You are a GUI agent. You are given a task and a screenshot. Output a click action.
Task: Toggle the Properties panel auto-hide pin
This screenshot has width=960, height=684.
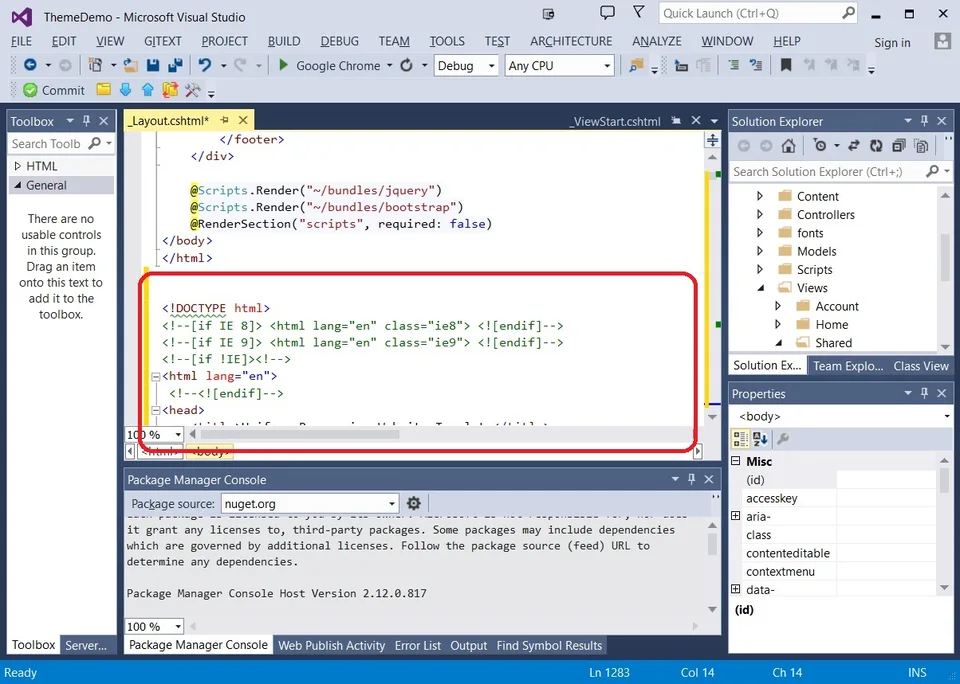(924, 393)
